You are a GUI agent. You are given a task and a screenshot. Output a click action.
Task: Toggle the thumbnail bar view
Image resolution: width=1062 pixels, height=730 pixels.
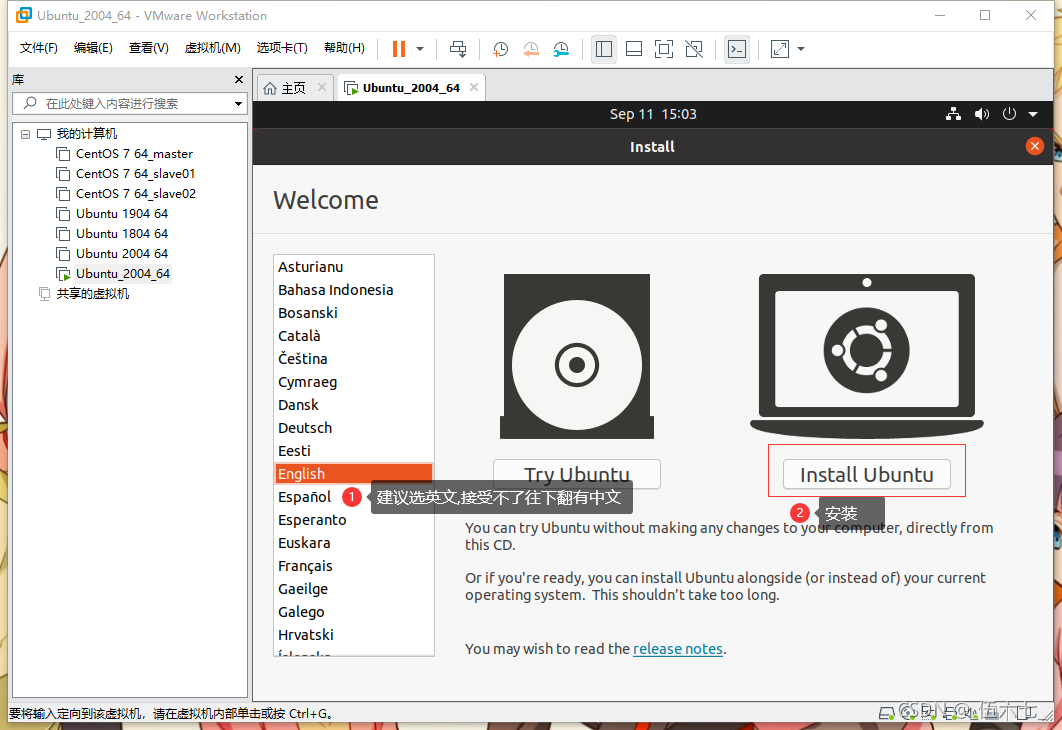point(634,49)
